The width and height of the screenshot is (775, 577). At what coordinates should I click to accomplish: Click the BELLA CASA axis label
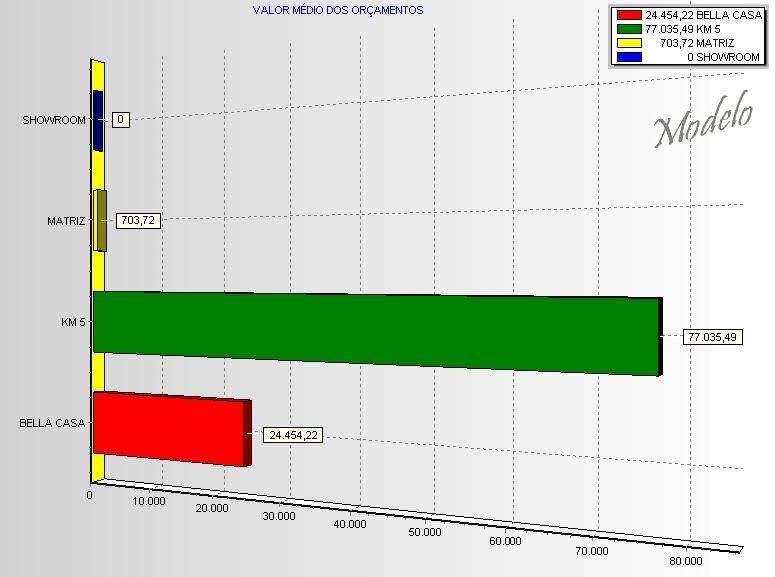pos(52,423)
